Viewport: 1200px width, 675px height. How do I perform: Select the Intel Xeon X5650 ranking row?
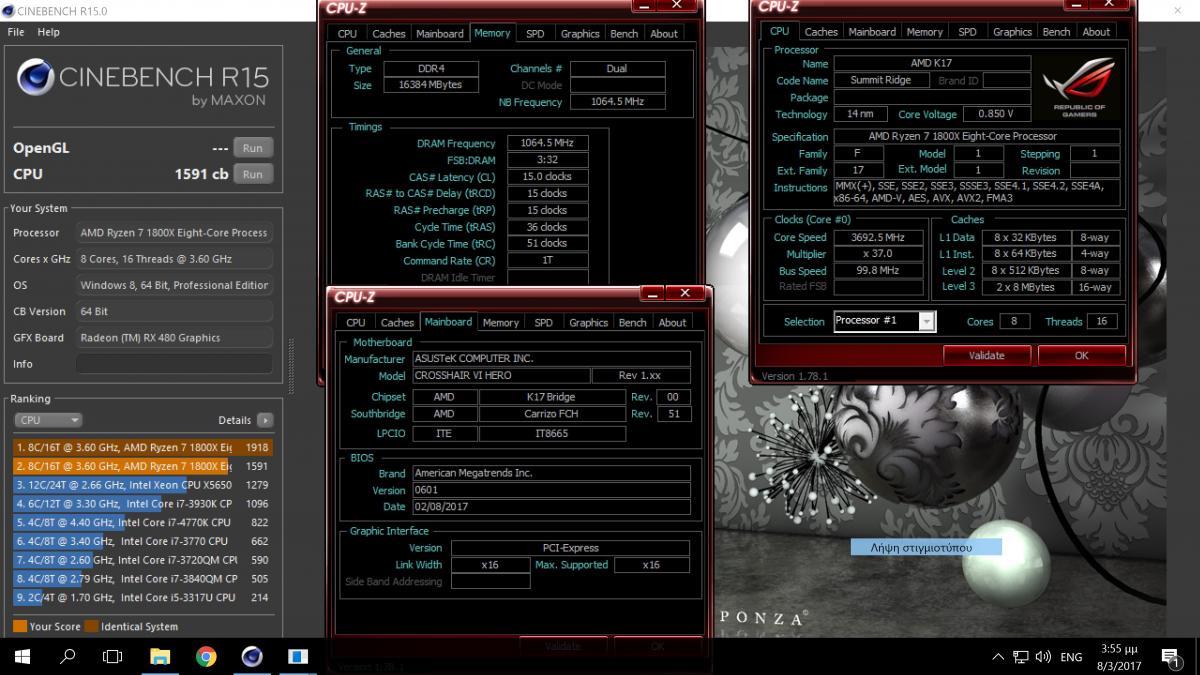143,485
